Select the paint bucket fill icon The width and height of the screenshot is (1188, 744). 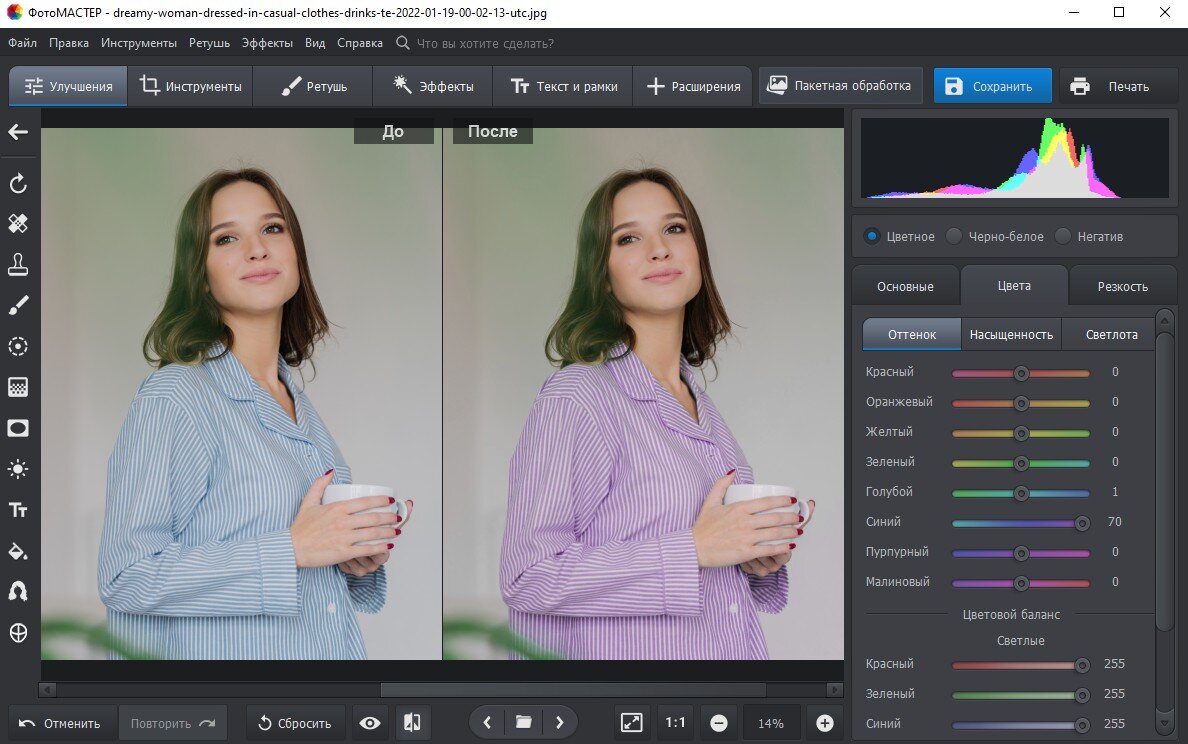[x=18, y=551]
